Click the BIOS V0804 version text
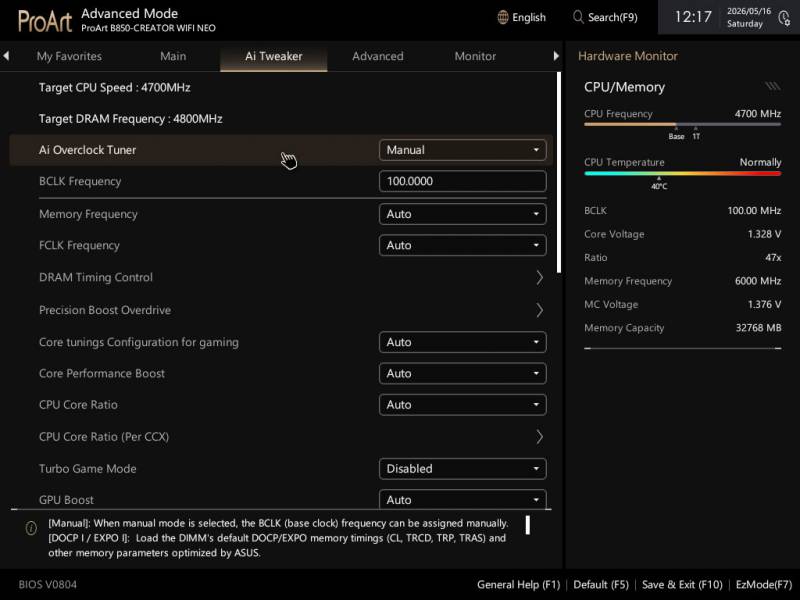 pos(47,585)
